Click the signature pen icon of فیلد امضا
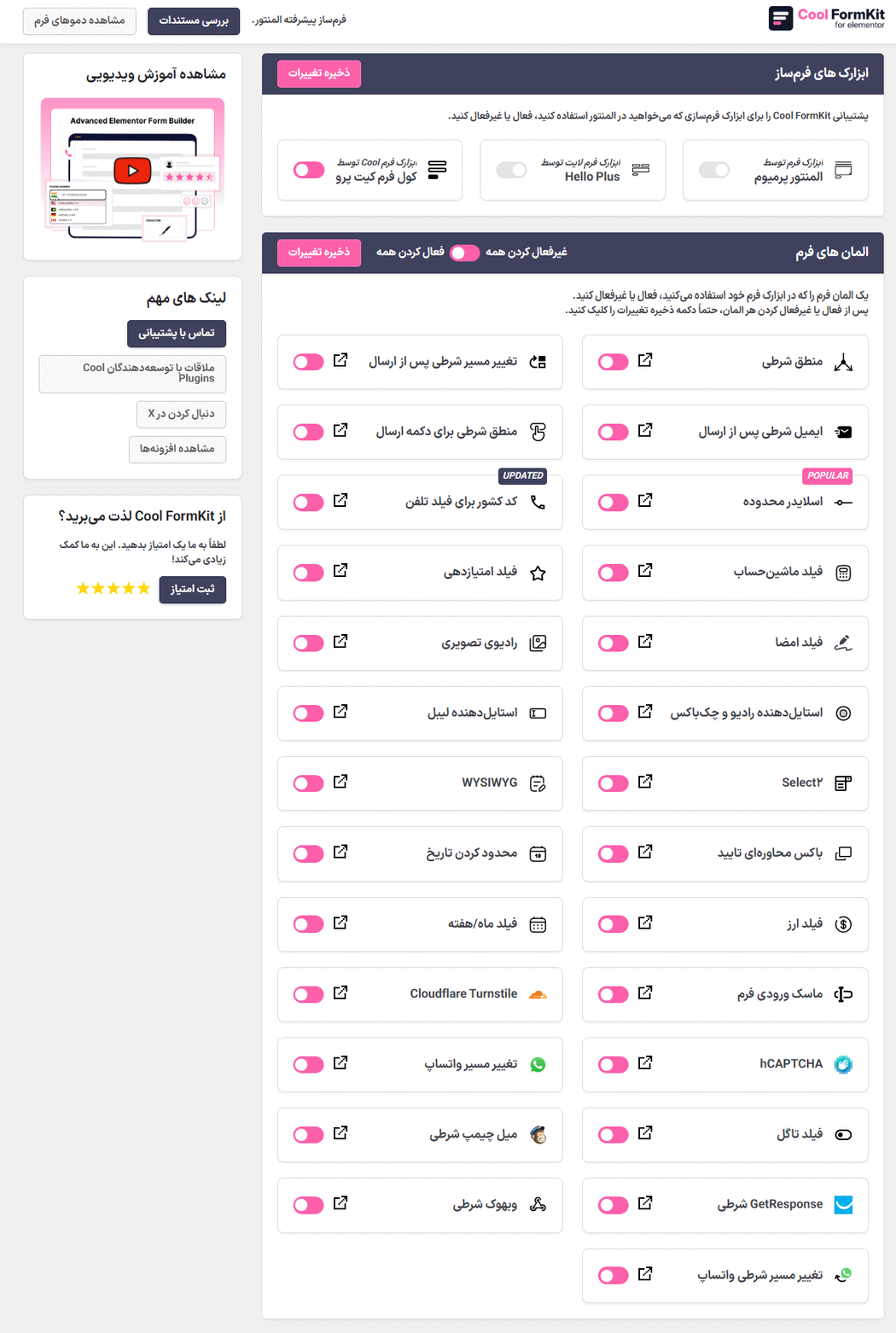The width and height of the screenshot is (896, 1333). pos(843,643)
